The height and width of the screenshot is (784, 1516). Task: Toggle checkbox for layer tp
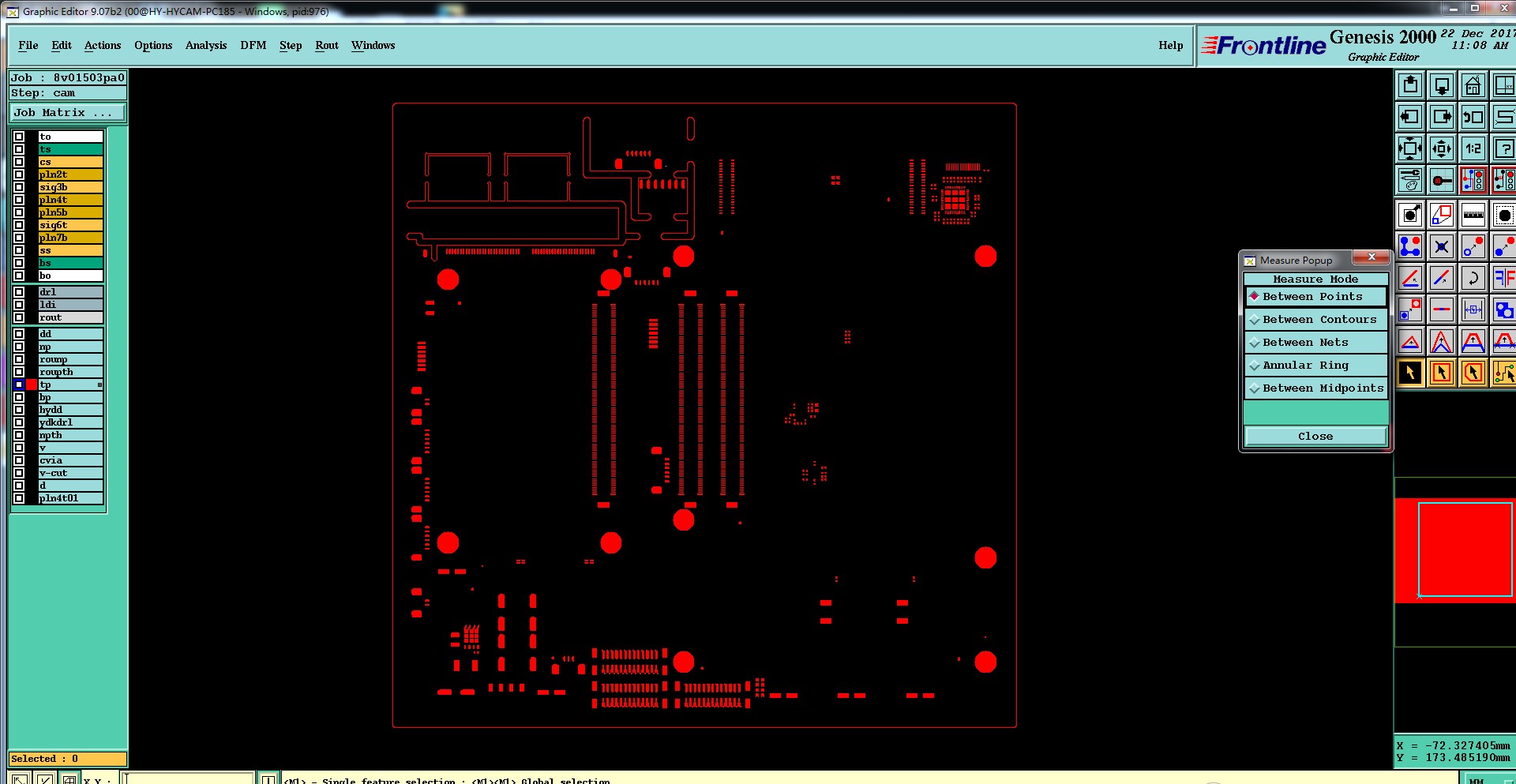[x=19, y=384]
